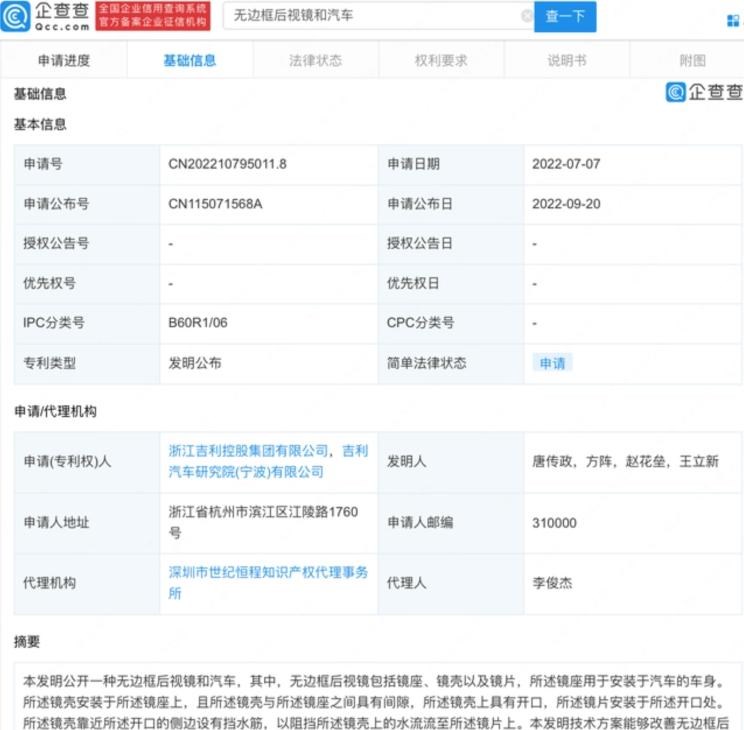Viewport: 744px width, 730px height.
Task: Click the 摘要 section heading
Action: [27, 642]
